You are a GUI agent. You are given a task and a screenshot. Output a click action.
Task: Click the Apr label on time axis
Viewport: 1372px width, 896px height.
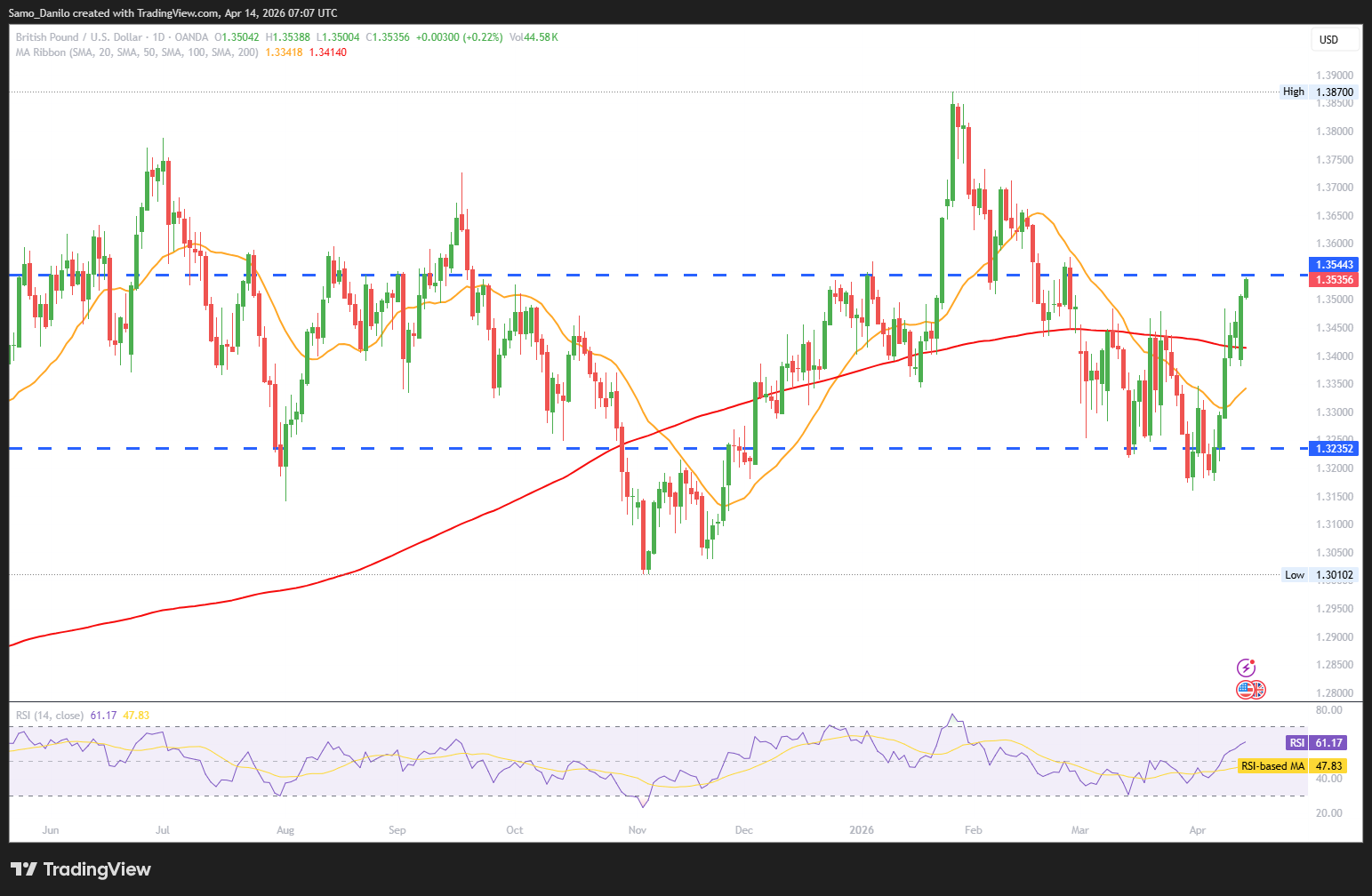click(x=1198, y=830)
